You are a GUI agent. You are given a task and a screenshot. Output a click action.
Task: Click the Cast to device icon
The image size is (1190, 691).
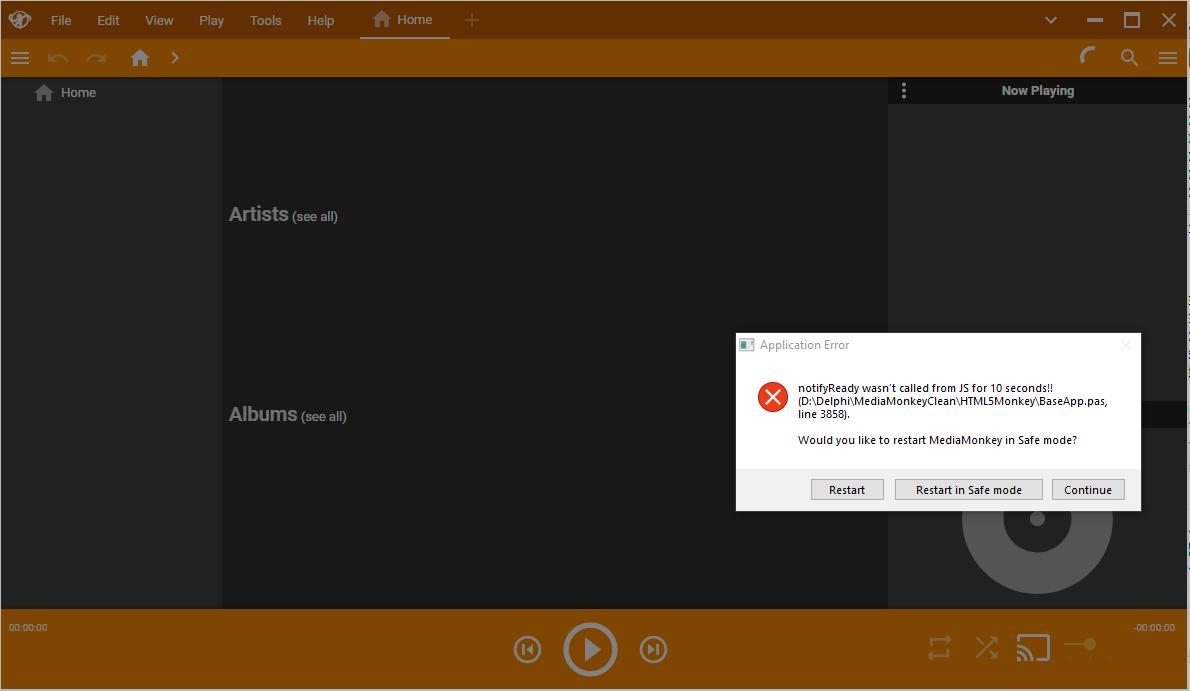point(1033,648)
